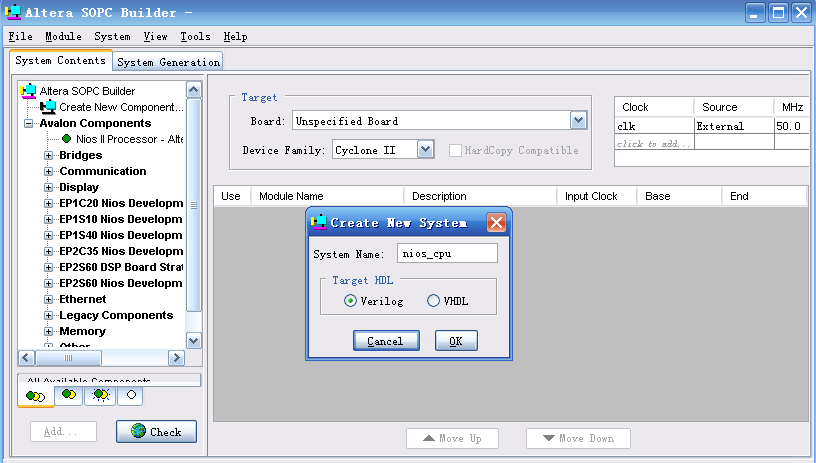Expand the Ethernet tree node
The height and width of the screenshot is (463, 816).
(48, 300)
